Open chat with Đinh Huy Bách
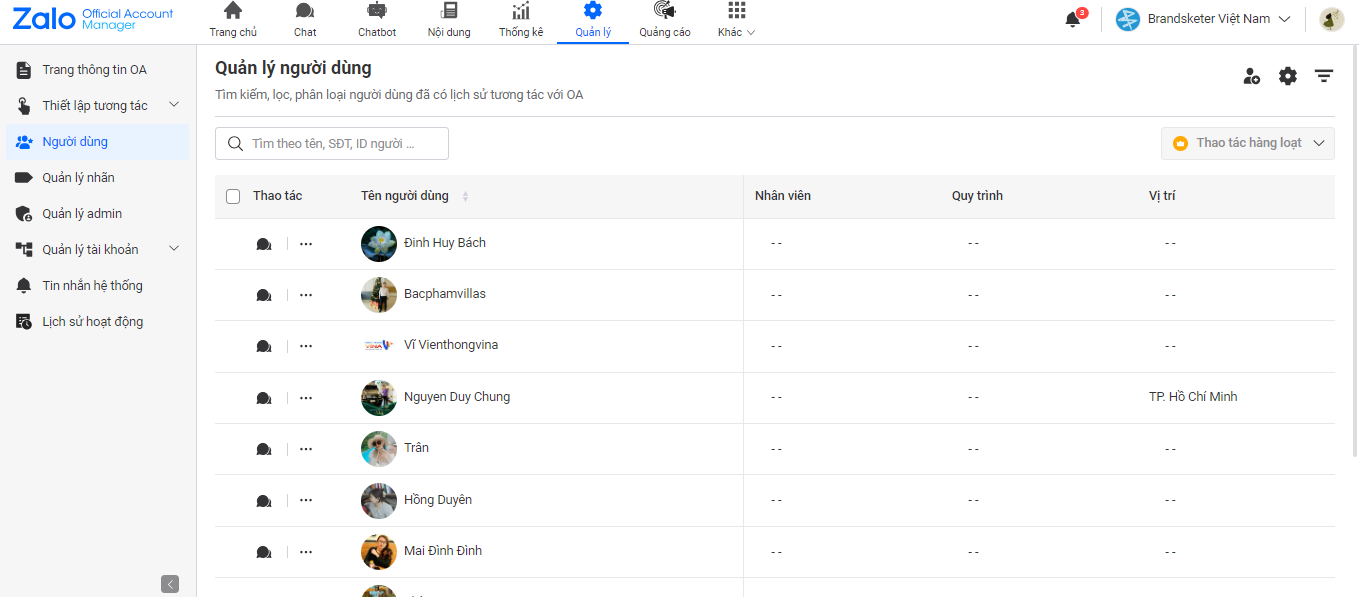This screenshot has width=1359, height=597. (x=264, y=244)
